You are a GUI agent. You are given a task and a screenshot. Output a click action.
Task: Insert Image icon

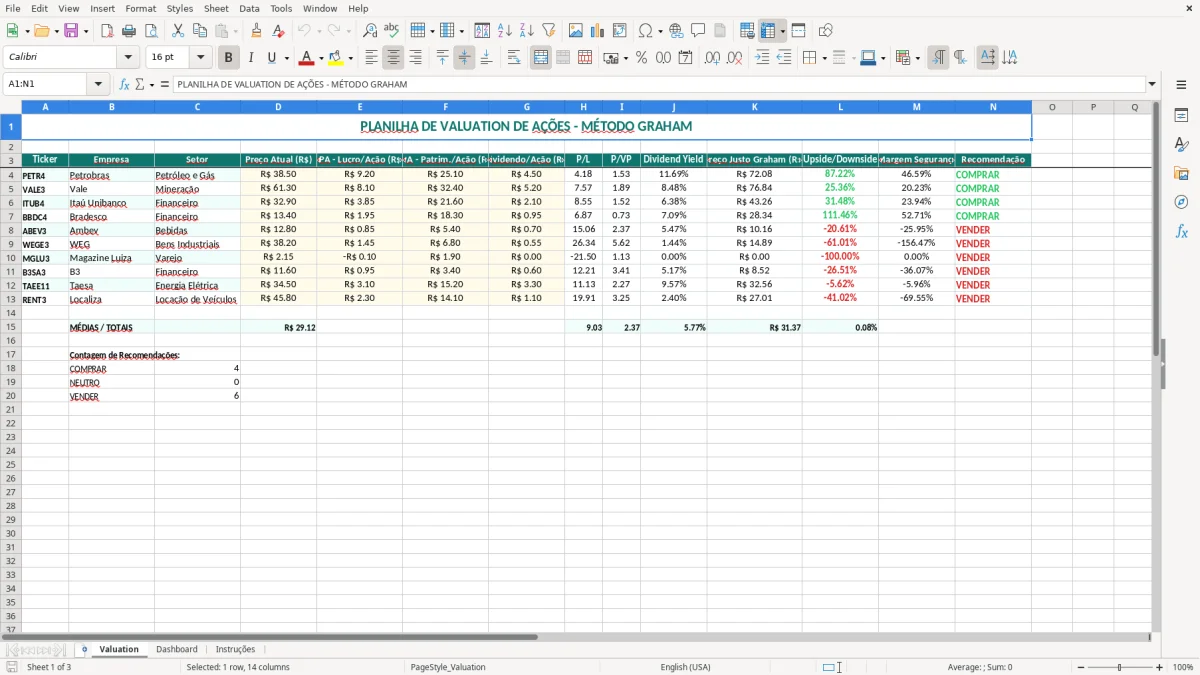click(576, 31)
